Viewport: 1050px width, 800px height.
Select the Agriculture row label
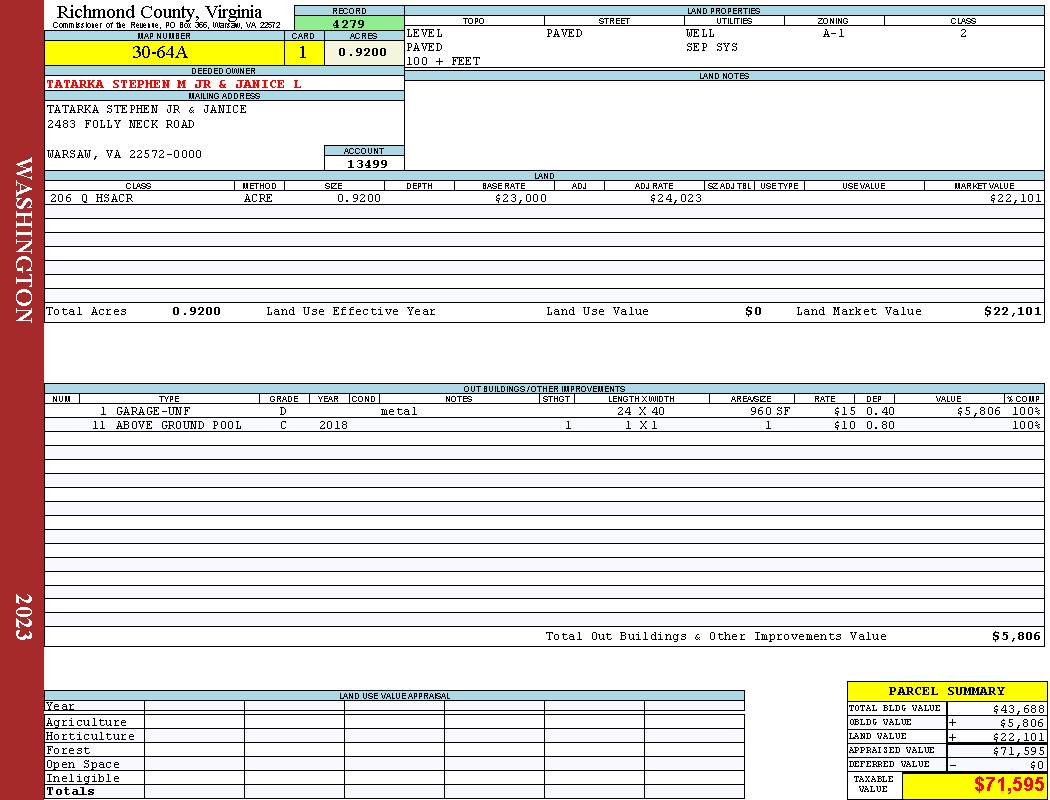point(86,722)
